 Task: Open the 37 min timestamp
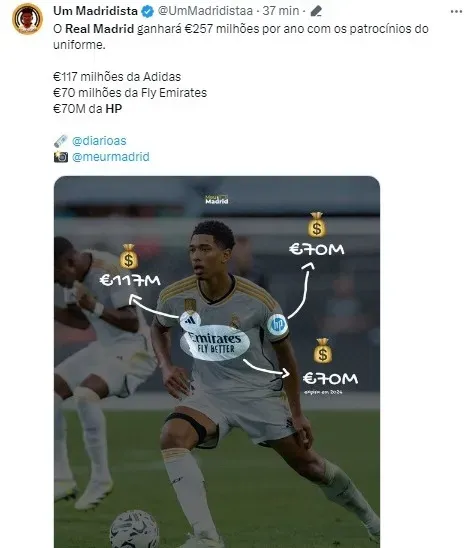281,11
